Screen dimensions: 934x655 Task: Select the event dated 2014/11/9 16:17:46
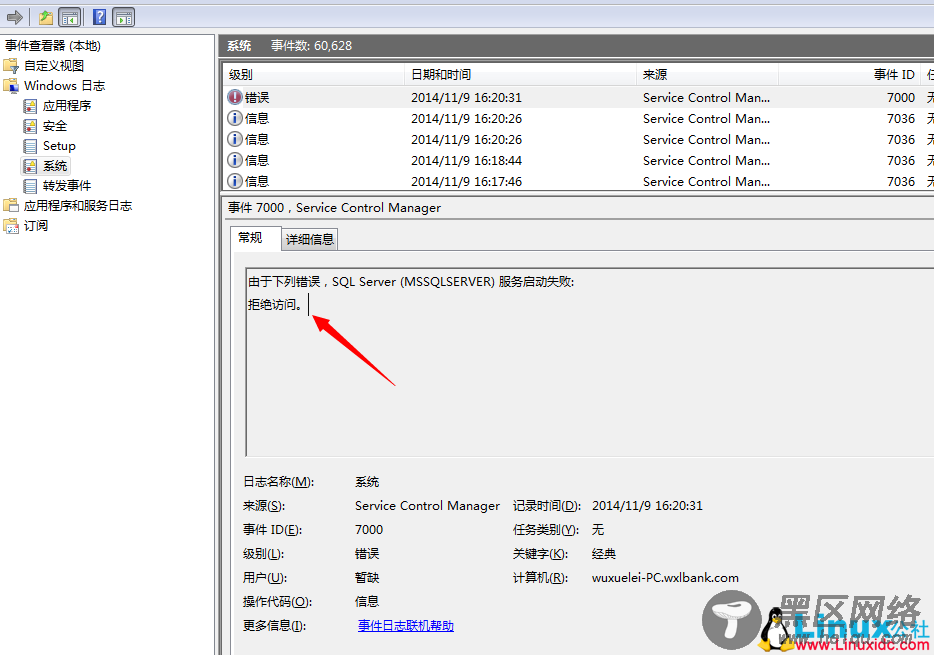[x=578, y=181]
